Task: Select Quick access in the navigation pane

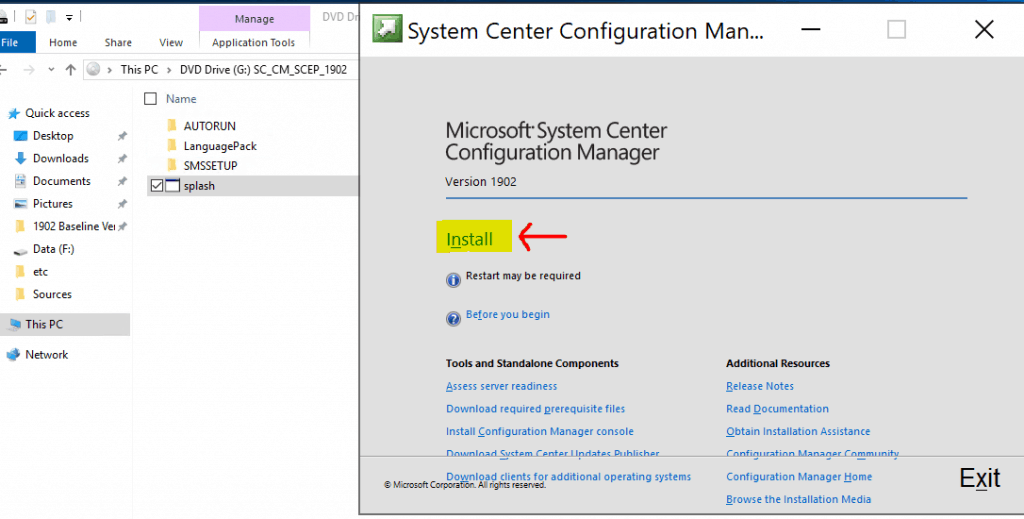Action: tap(57, 113)
